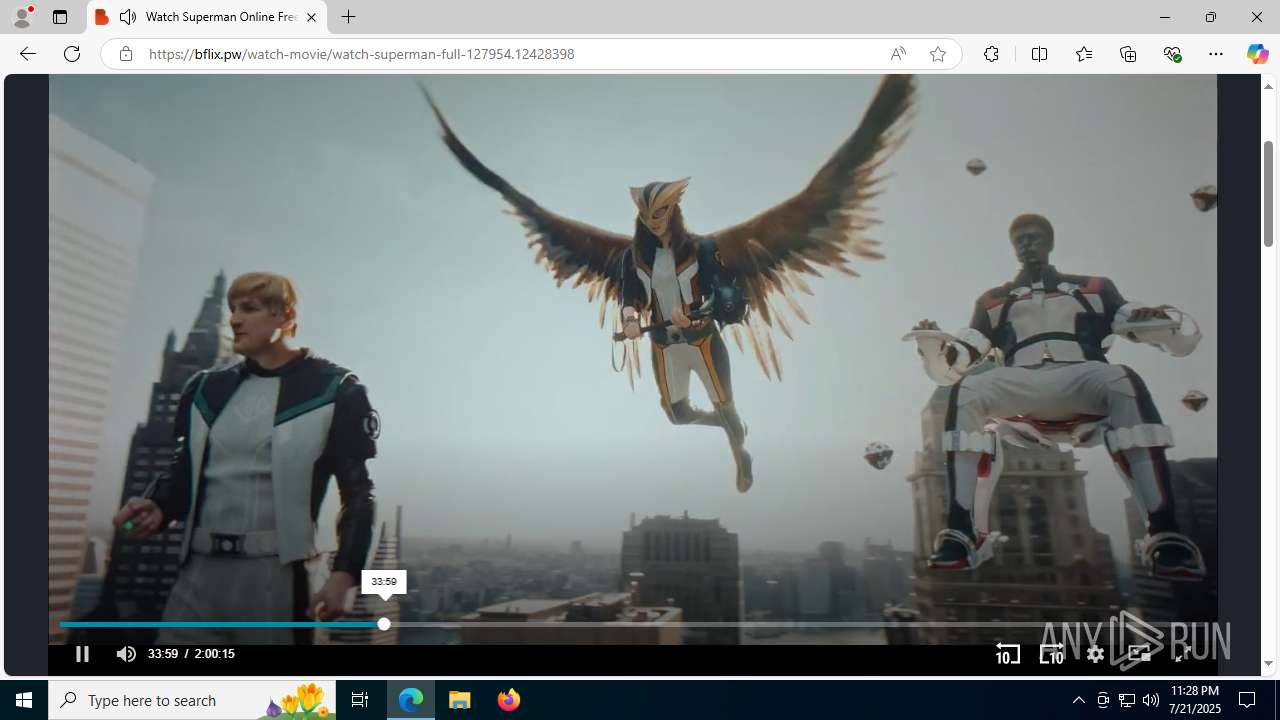Open the Collections panel
This screenshot has height=720, width=1280.
click(1128, 54)
